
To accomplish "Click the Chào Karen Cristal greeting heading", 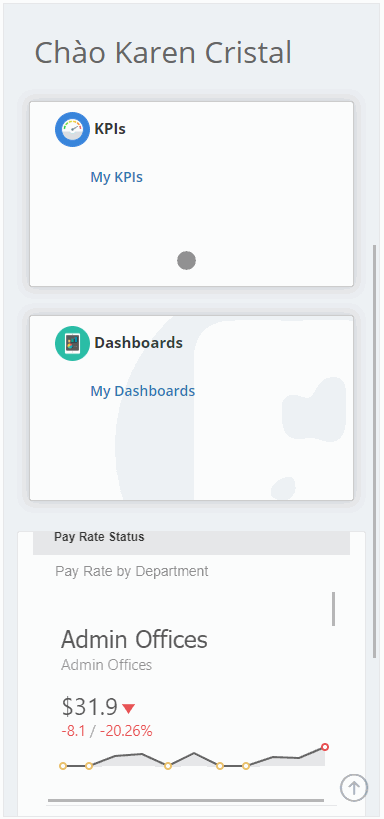I will 163,53.
